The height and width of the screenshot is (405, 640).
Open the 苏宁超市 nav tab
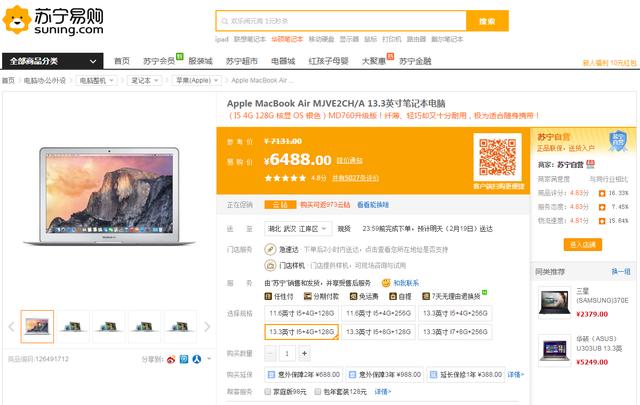click(242, 61)
